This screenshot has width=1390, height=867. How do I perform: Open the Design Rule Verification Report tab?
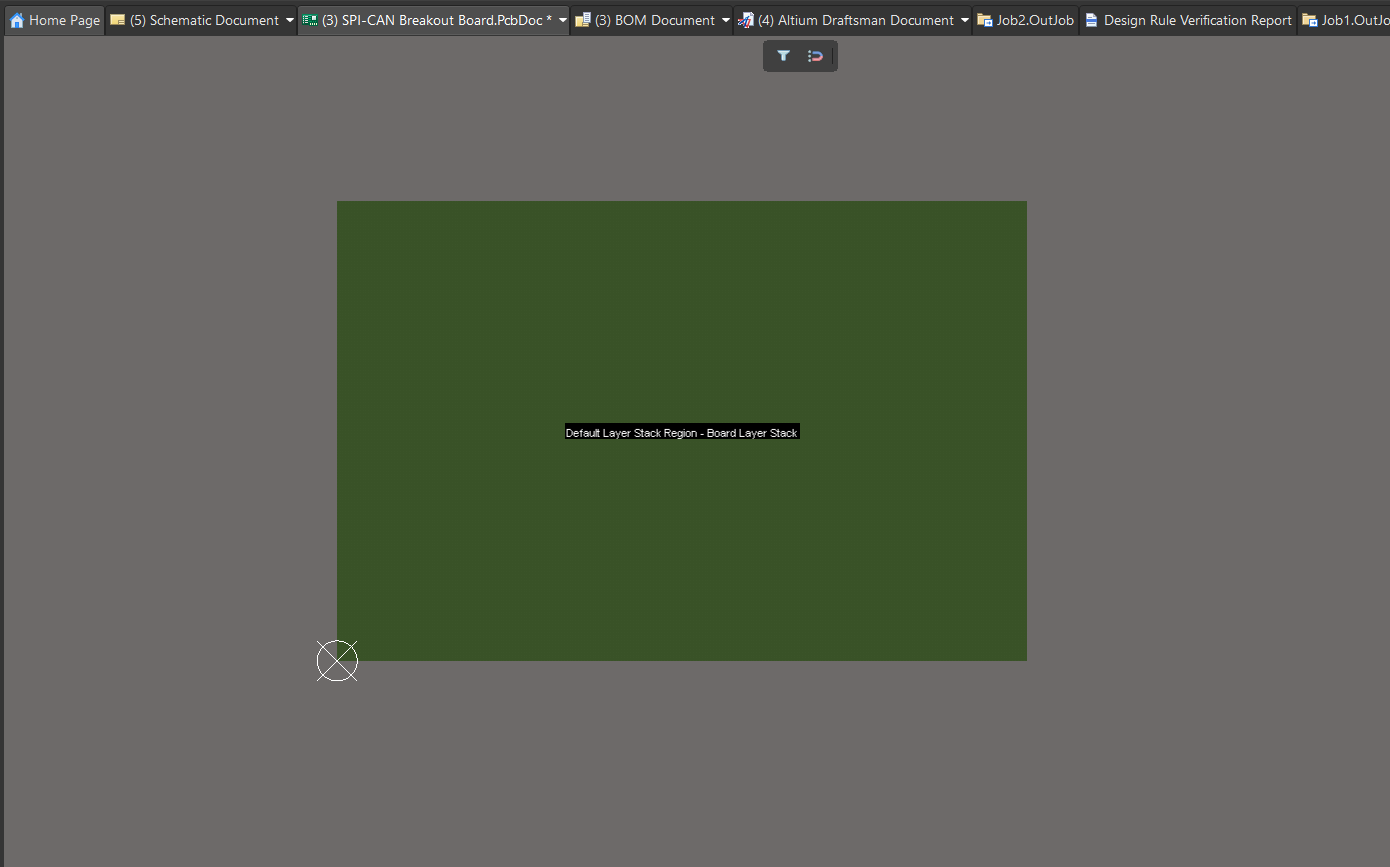point(1189,20)
